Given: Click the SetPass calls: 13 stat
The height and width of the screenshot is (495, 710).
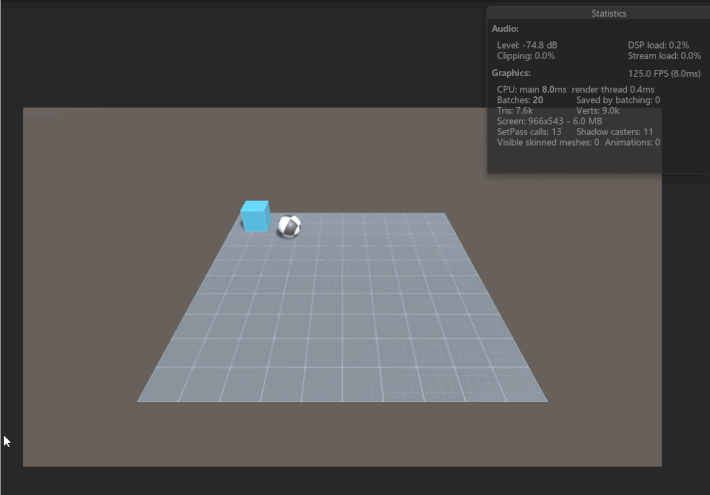Looking at the screenshot, I should tap(529, 132).
